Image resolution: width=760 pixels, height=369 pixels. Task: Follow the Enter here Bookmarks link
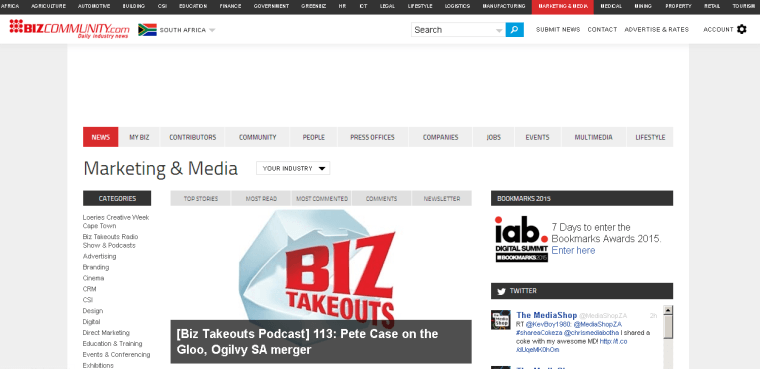[573, 250]
